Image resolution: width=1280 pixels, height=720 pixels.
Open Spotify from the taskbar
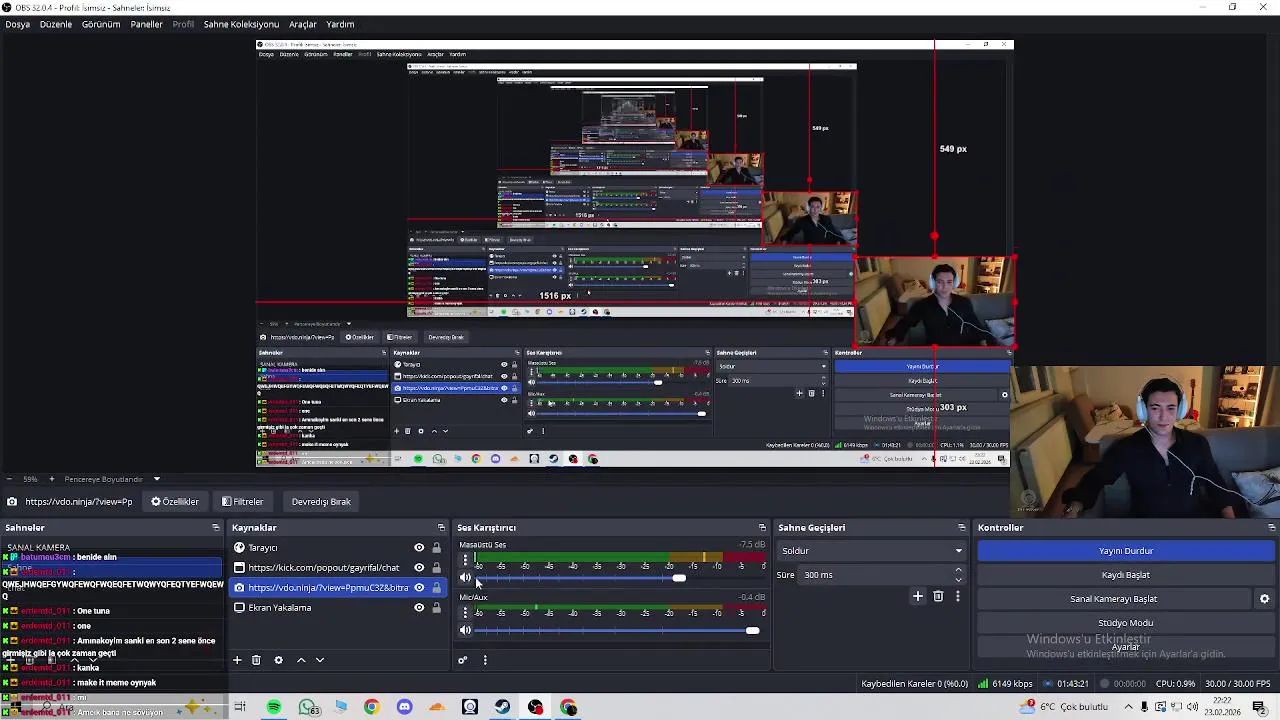click(273, 708)
